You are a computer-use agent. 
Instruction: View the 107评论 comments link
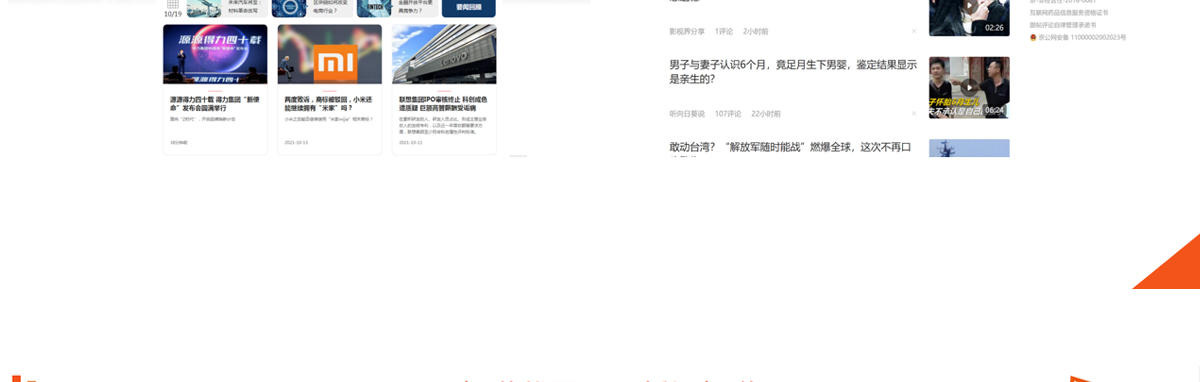click(728, 114)
